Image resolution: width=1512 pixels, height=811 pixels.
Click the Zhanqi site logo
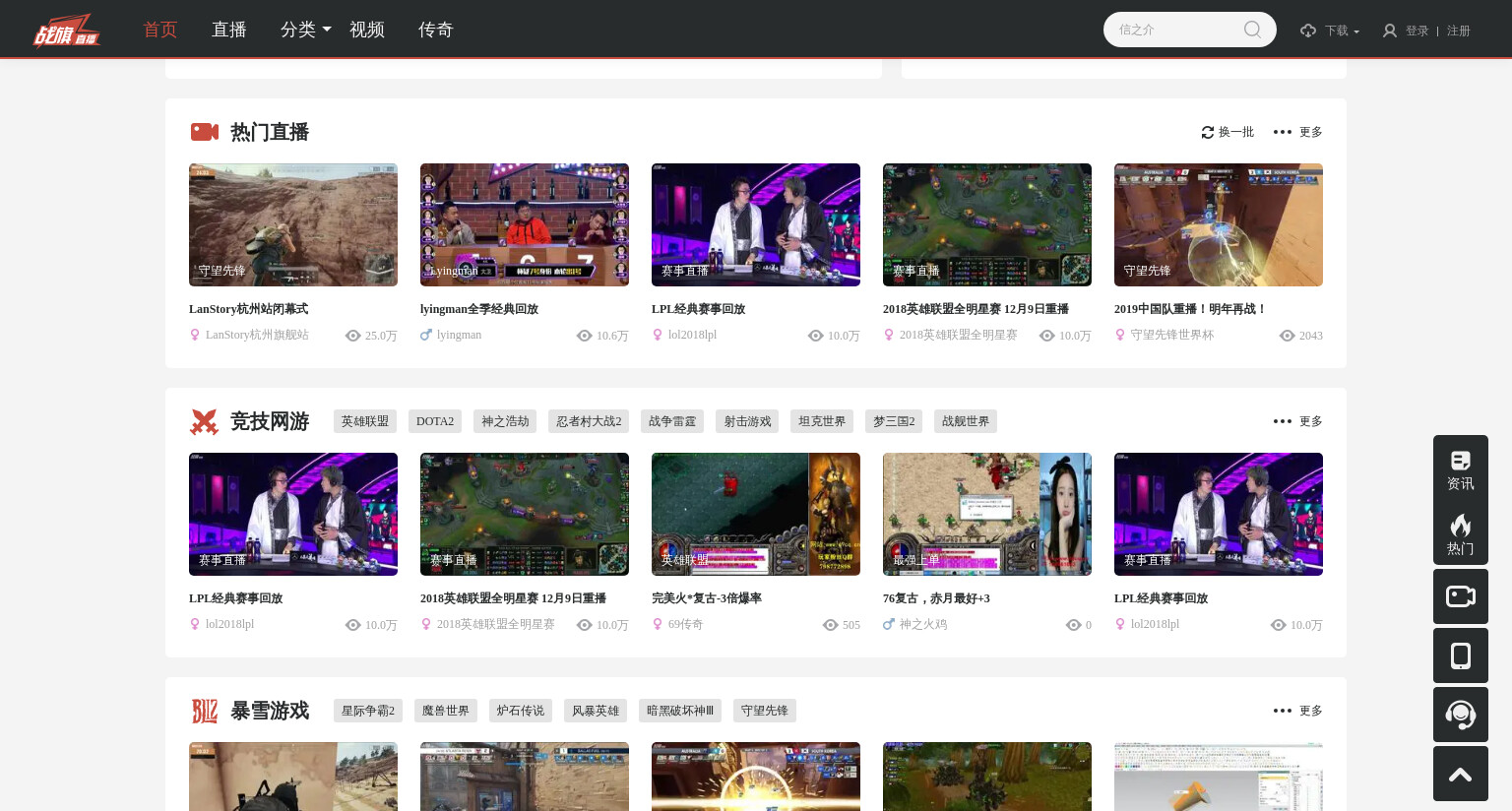point(67,30)
